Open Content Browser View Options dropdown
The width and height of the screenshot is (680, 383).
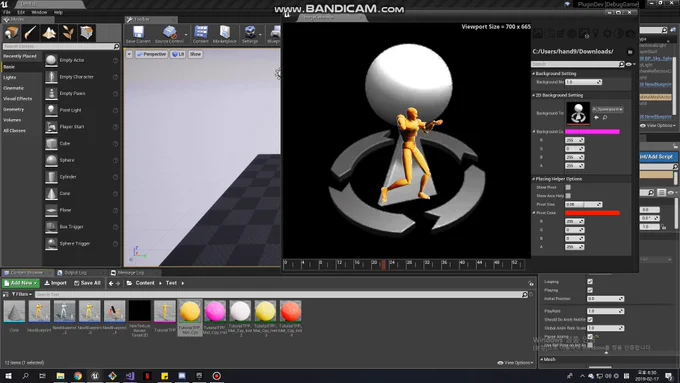[516, 363]
